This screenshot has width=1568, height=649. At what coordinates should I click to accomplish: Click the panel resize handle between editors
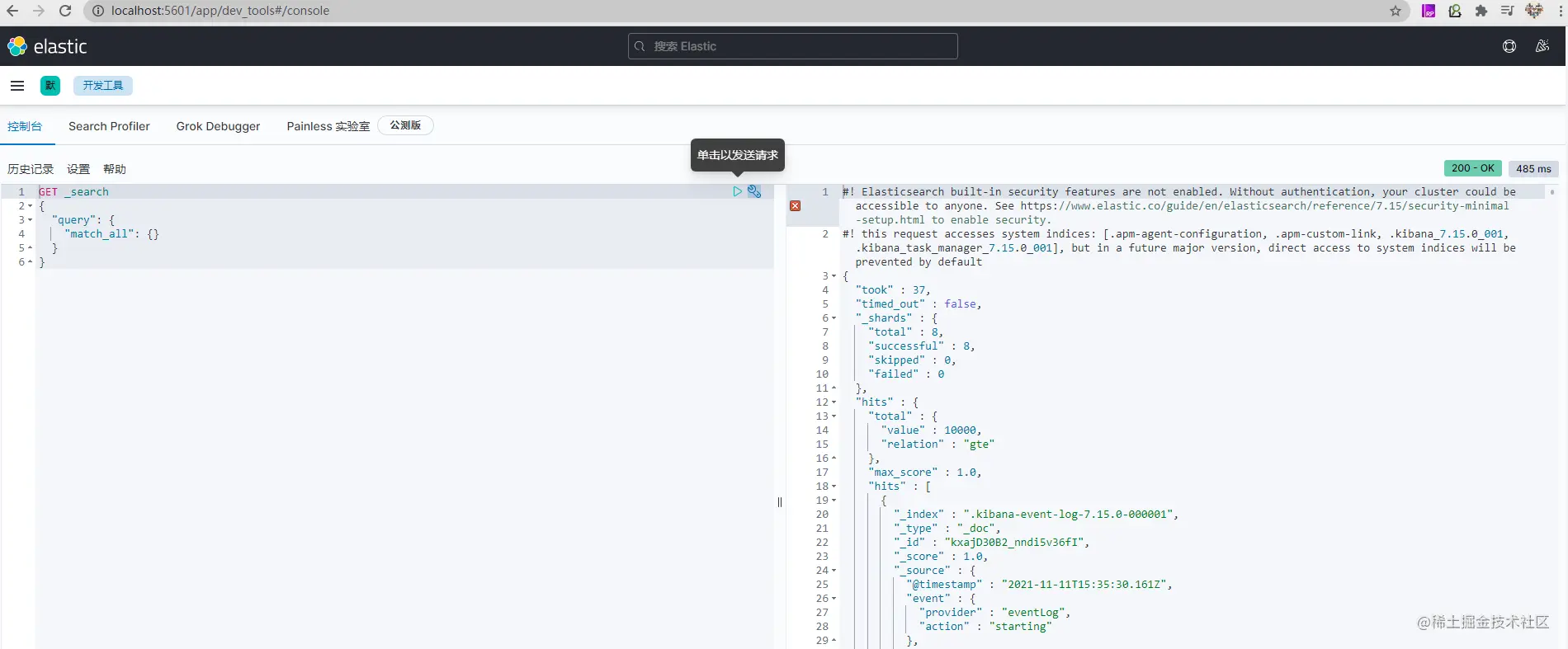(x=780, y=501)
